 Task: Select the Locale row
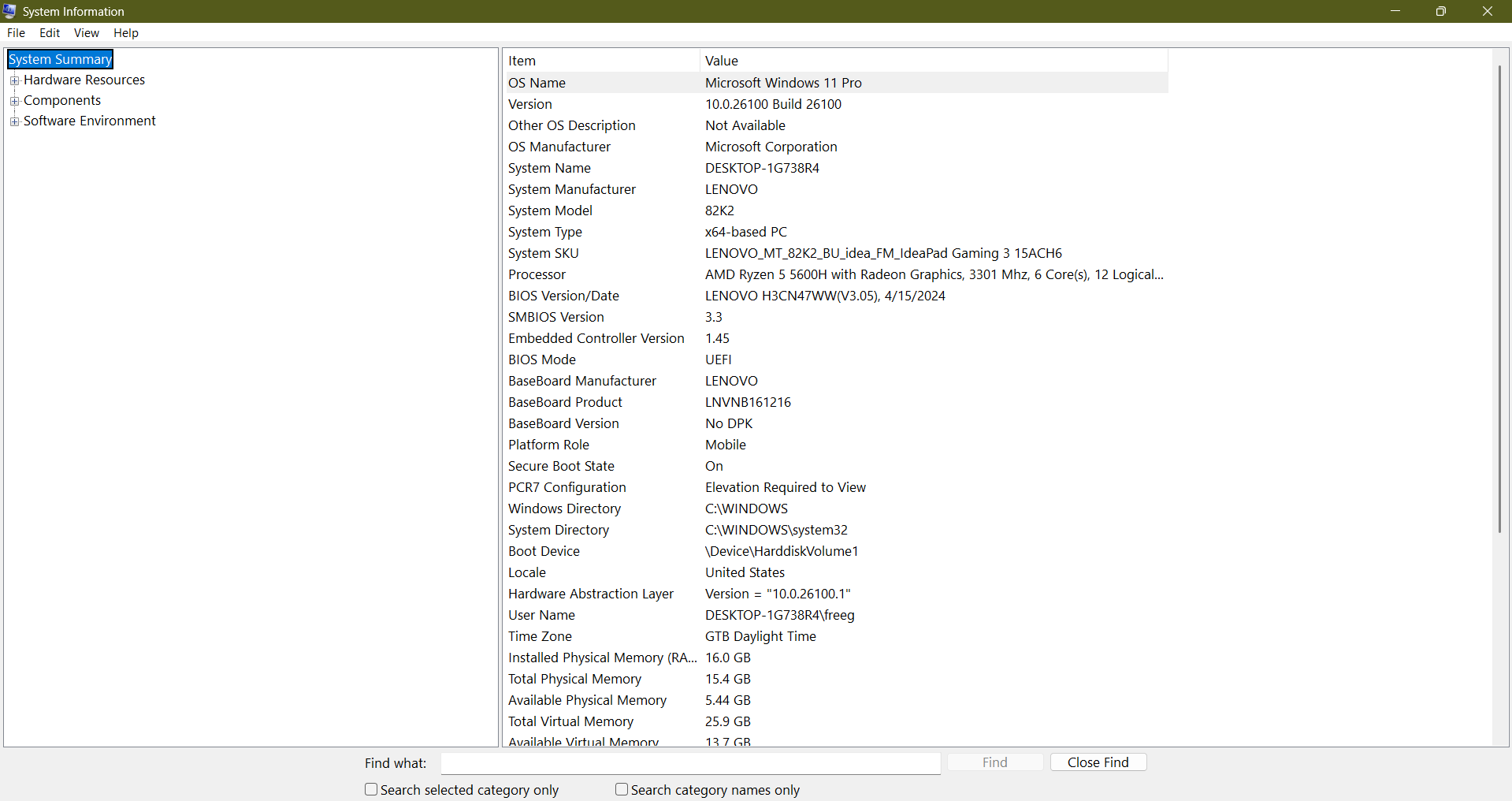836,572
